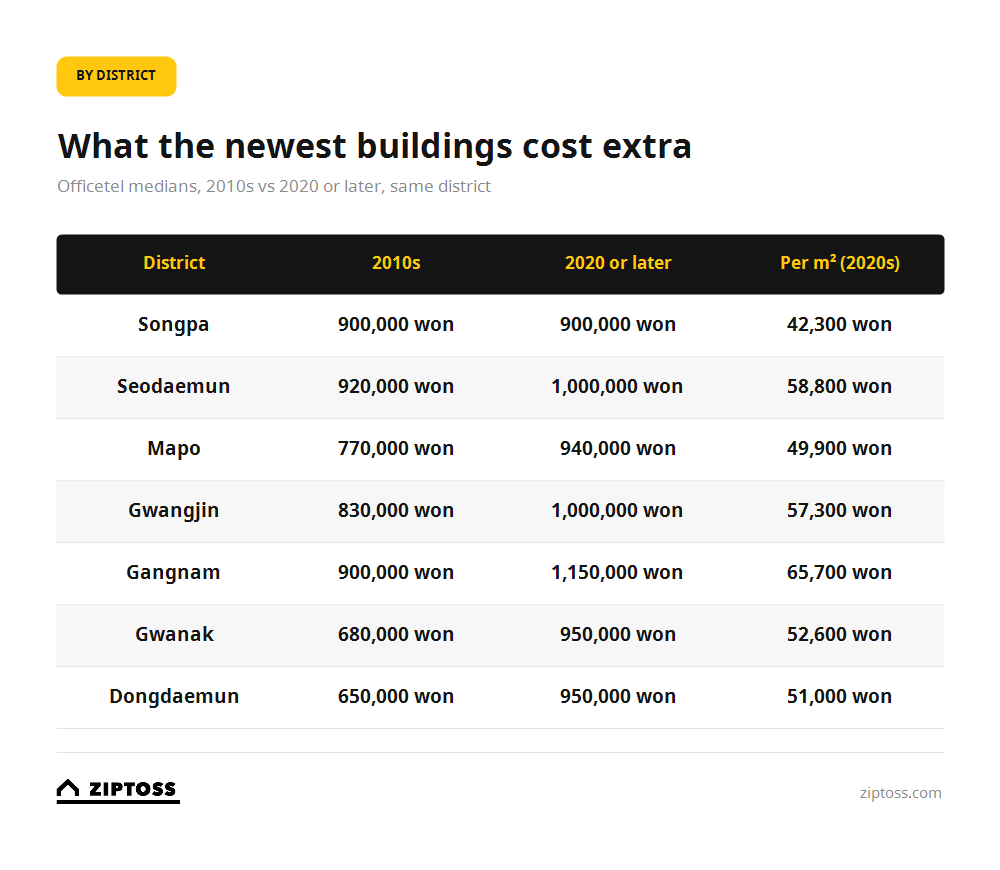Click Gwangjin's 1,000,000 won cell

pyautogui.click(x=617, y=510)
